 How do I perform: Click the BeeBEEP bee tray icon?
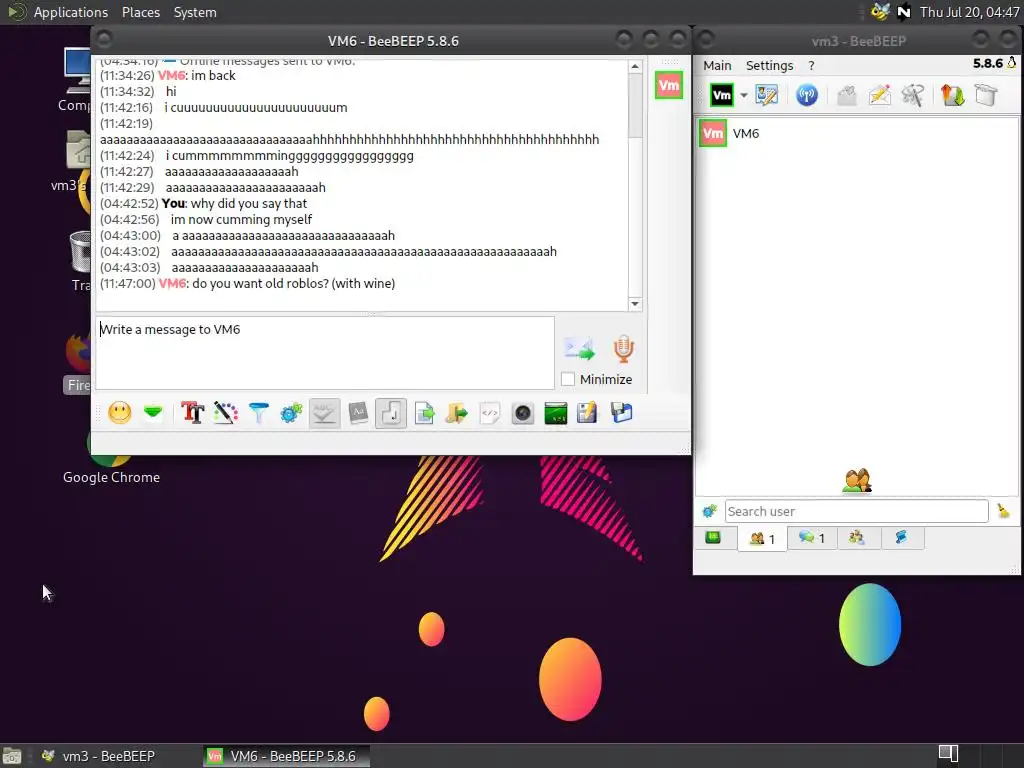[x=880, y=12]
